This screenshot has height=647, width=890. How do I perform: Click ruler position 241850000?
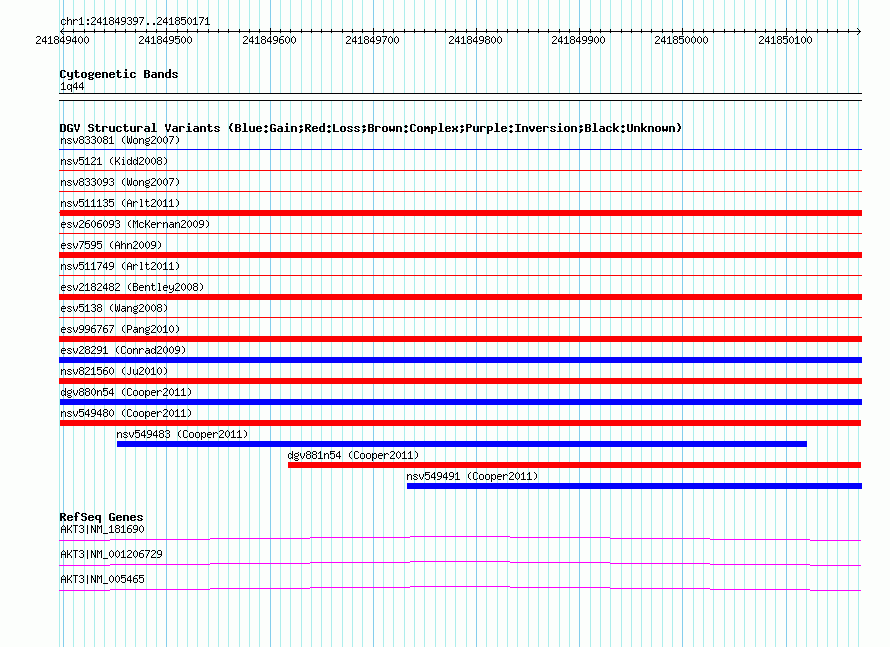coord(681,40)
